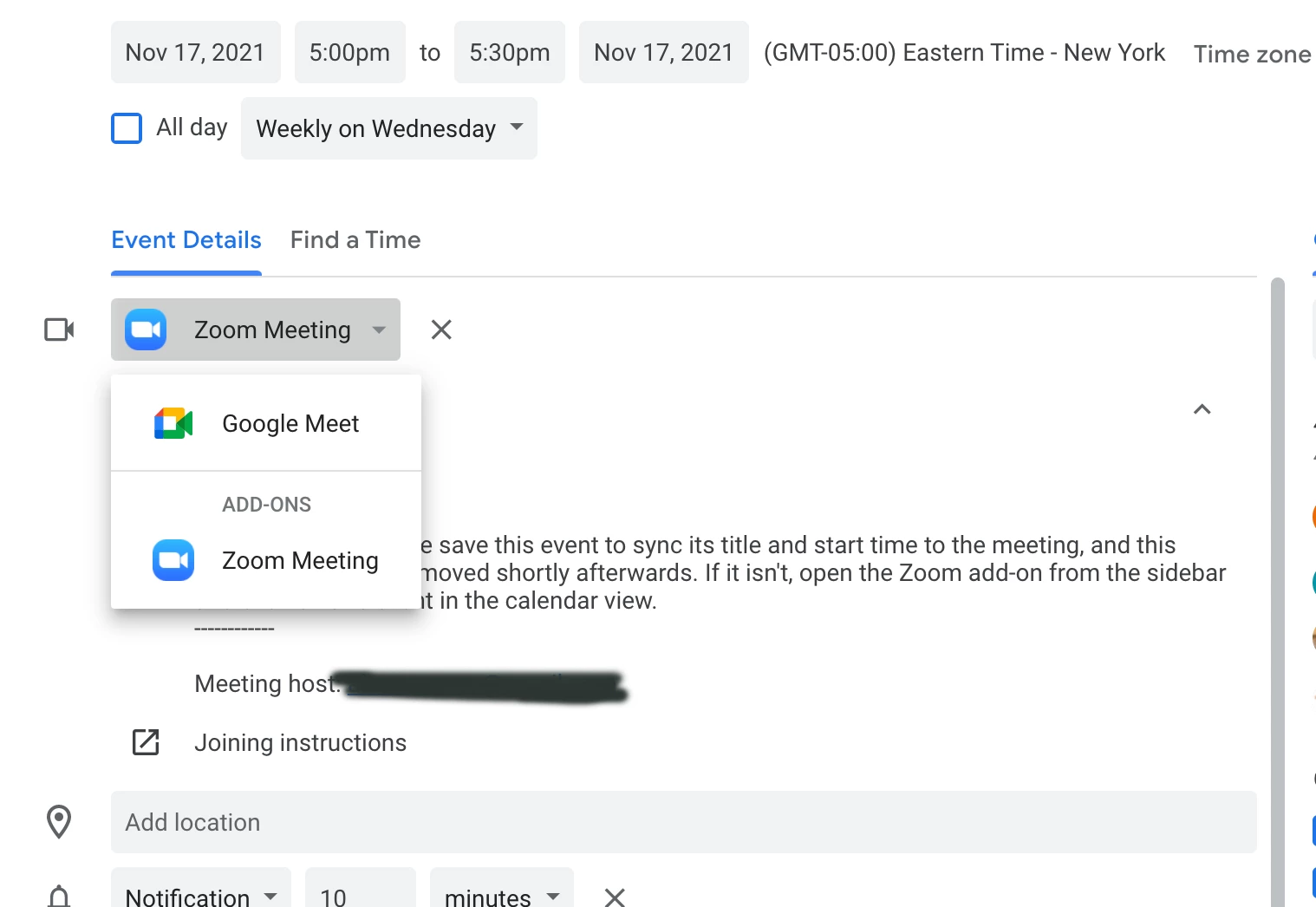
Task: Click the end date Nov 17, 2021 field
Action: click(663, 52)
